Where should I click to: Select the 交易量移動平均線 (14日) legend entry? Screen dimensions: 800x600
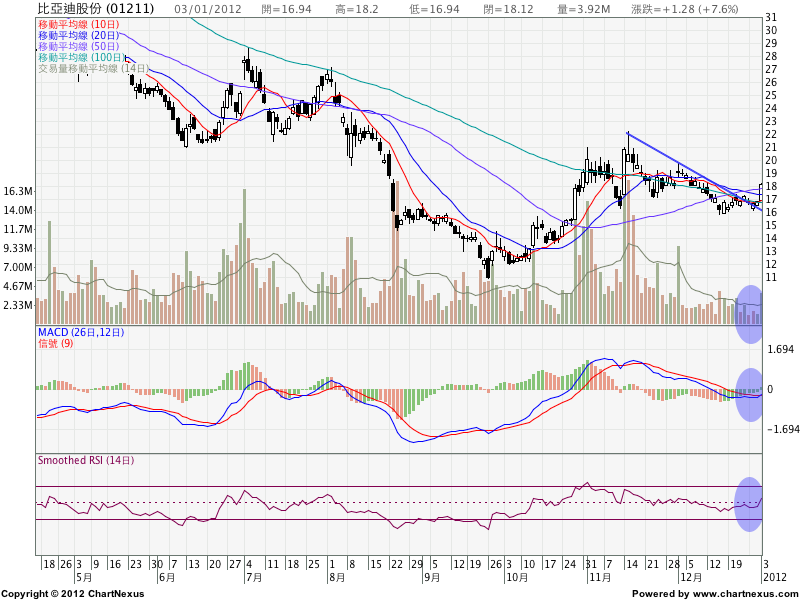pos(93,69)
